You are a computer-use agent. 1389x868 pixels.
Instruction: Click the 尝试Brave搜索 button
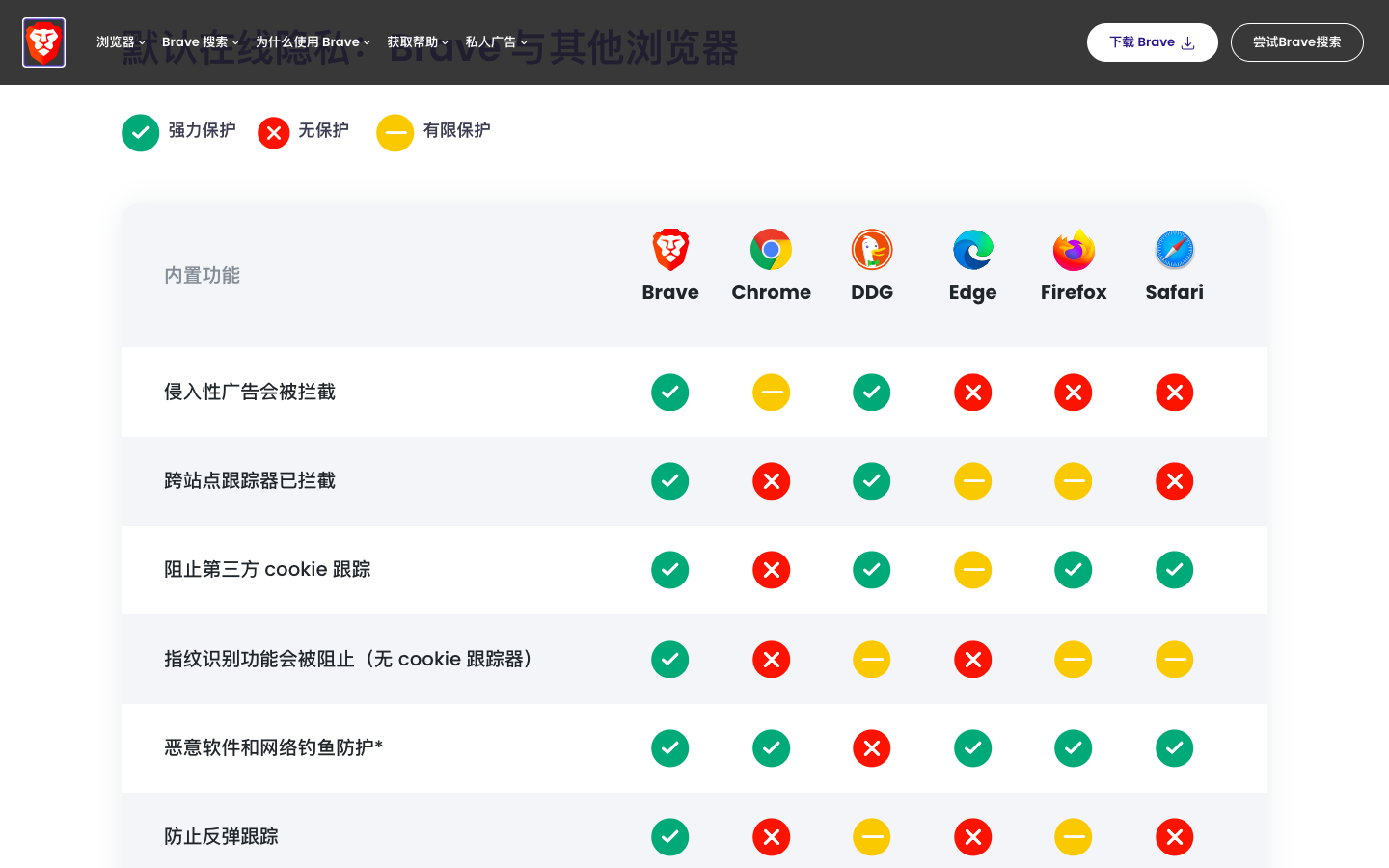pyautogui.click(x=1296, y=41)
